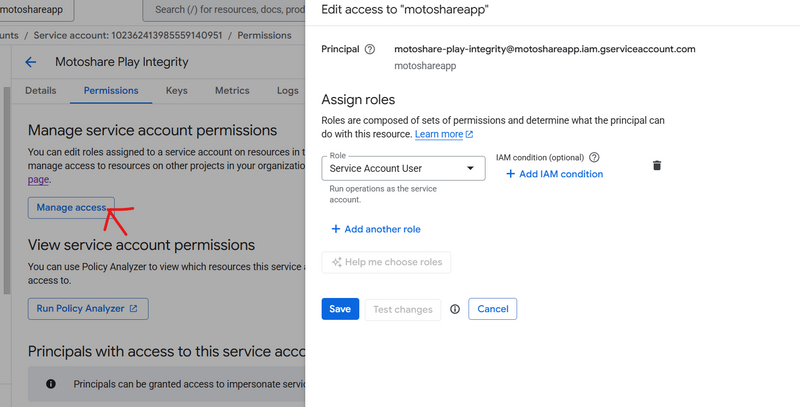Cancel editing access

tap(492, 309)
